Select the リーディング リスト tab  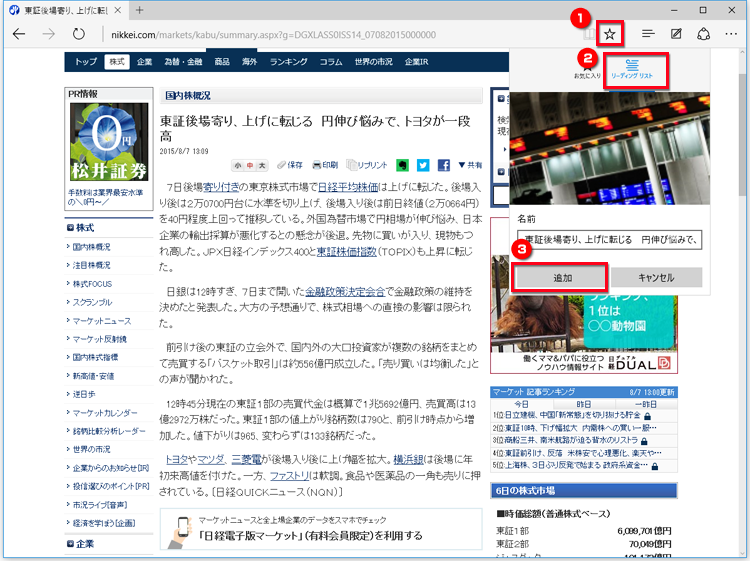631,69
